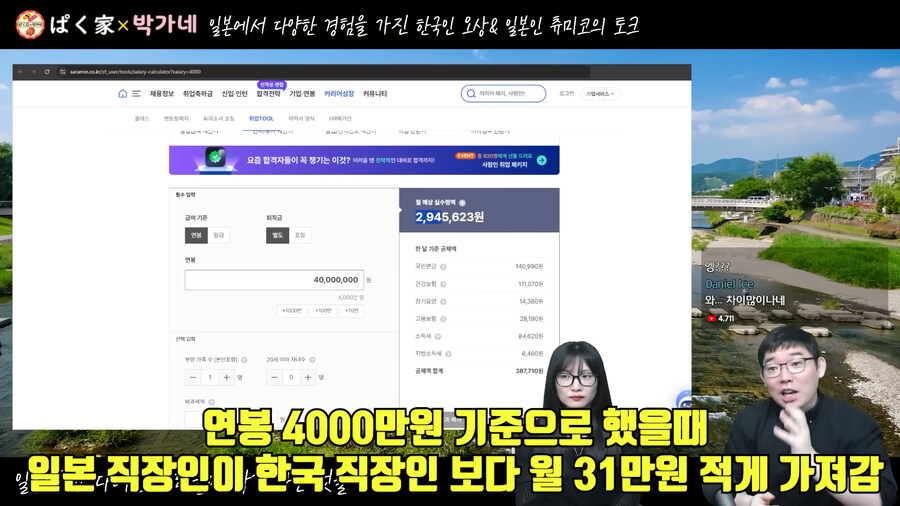Click the banner arrow circle icon
Viewport: 900px width, 506px height.
(542, 160)
